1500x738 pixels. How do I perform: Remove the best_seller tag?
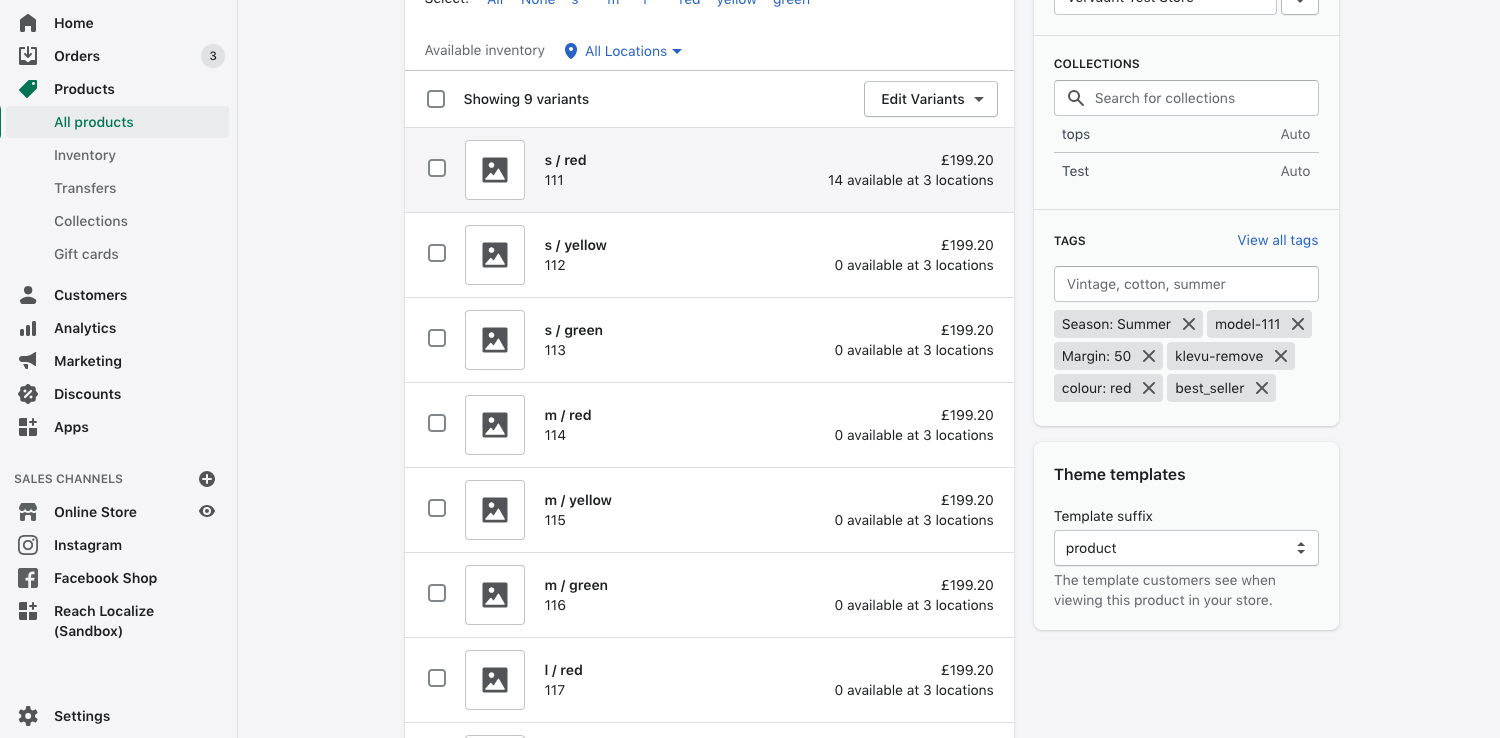click(x=1262, y=388)
